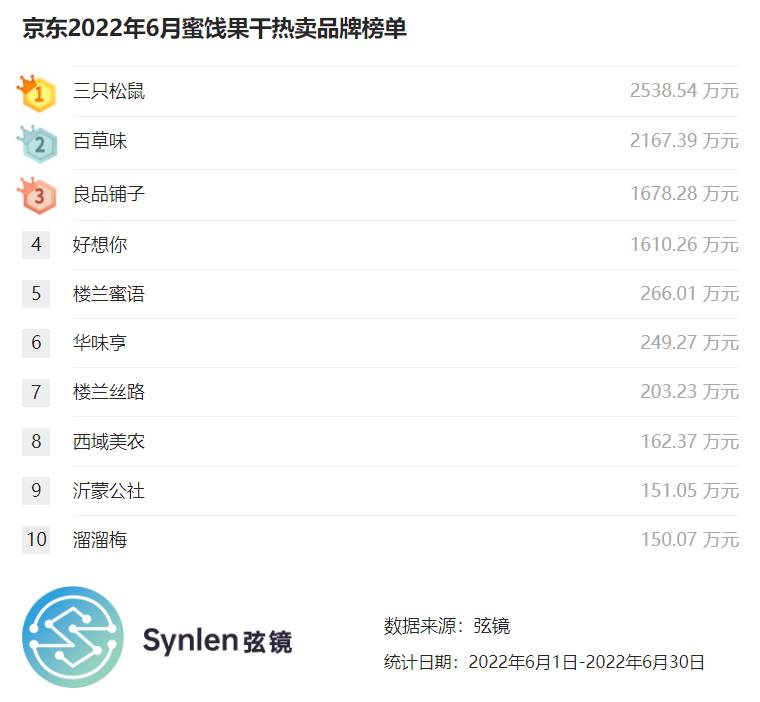Open the 楼兰蜜语 brand entry
The width and height of the screenshot is (760, 702).
click(x=109, y=293)
